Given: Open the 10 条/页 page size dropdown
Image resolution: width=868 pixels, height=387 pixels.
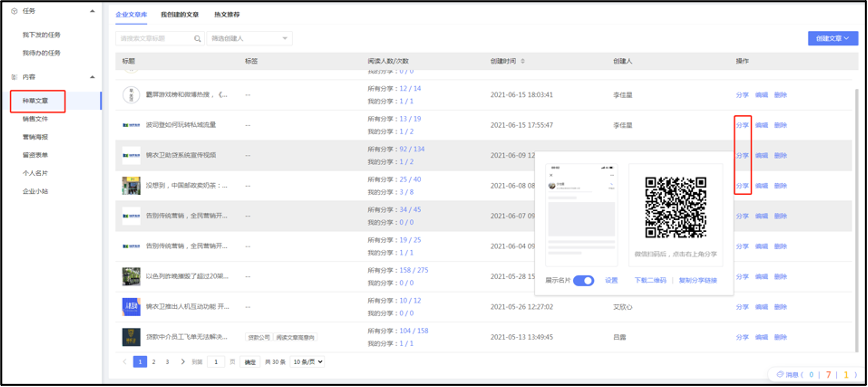Looking at the screenshot, I should click(307, 362).
